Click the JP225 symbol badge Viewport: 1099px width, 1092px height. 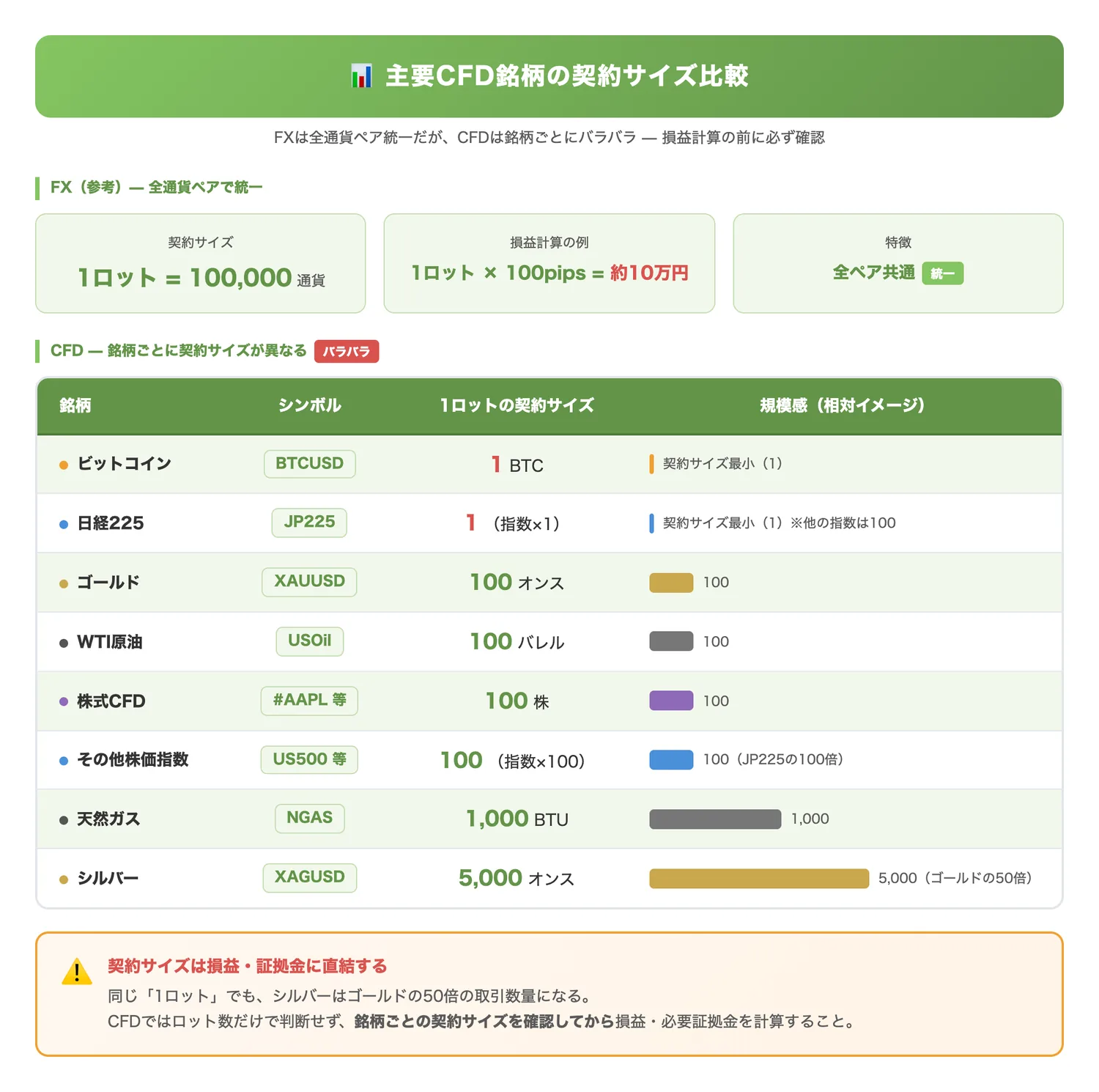[309, 523]
